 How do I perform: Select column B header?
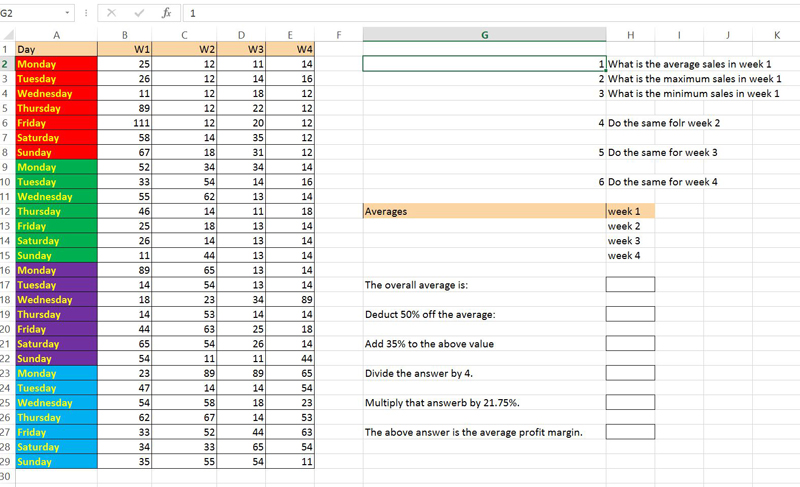124,35
